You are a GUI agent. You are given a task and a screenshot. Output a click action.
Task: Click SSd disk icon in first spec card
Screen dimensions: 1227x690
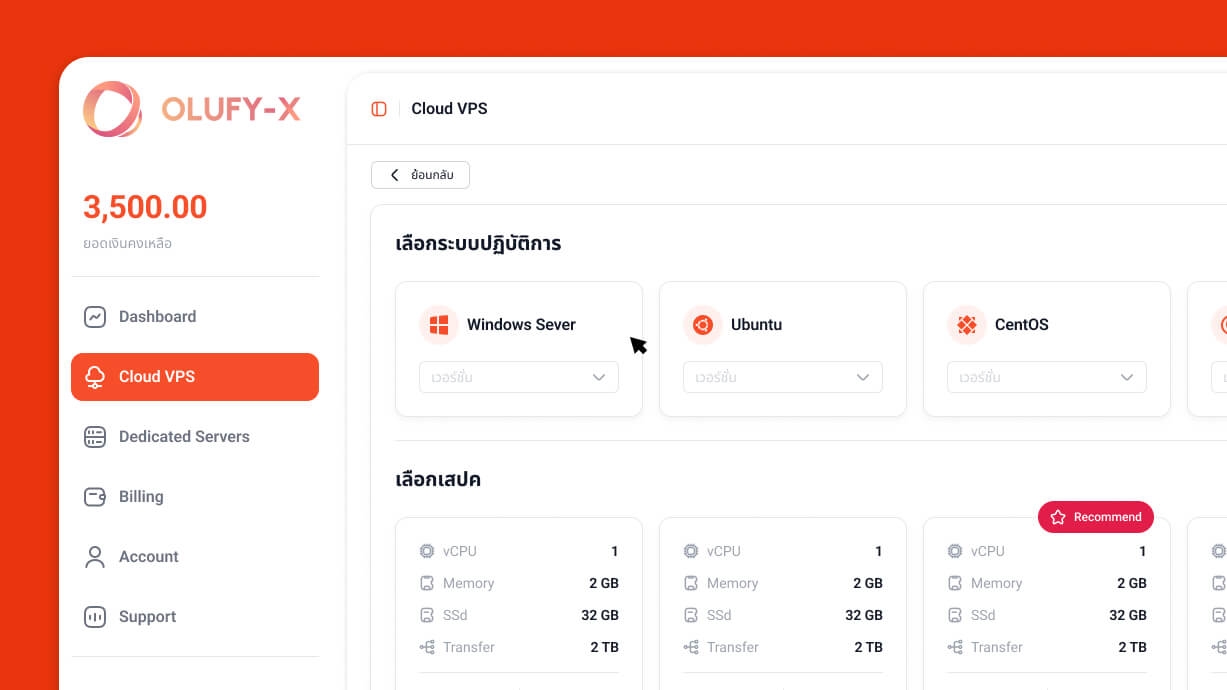coord(427,615)
